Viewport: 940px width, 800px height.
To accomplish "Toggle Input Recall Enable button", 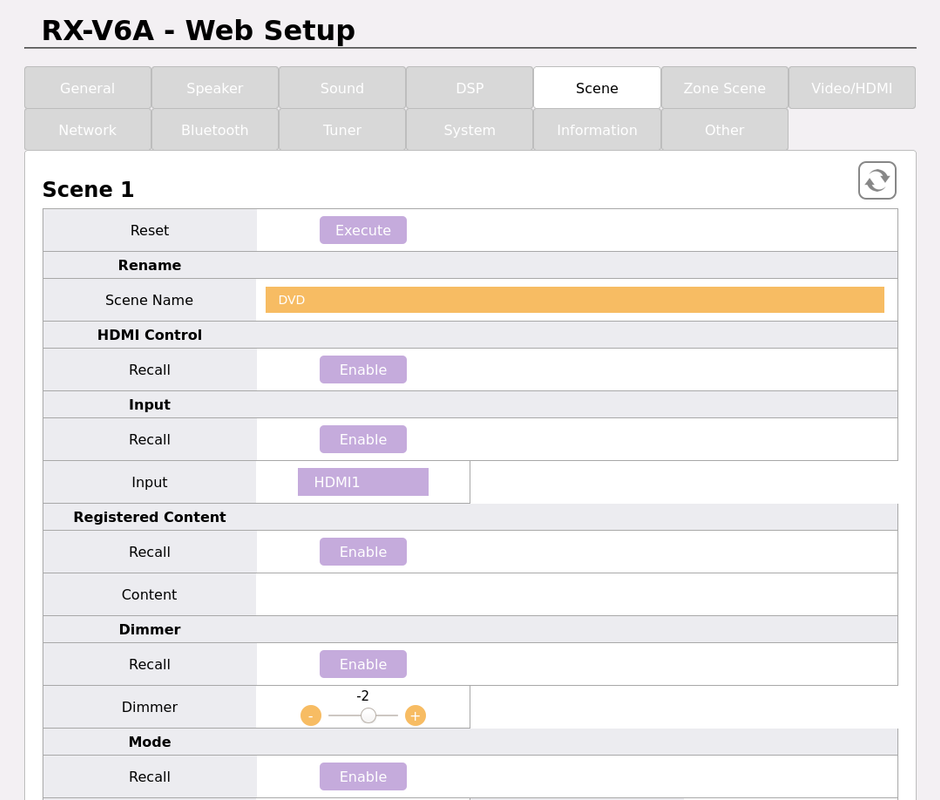I will point(363,440).
